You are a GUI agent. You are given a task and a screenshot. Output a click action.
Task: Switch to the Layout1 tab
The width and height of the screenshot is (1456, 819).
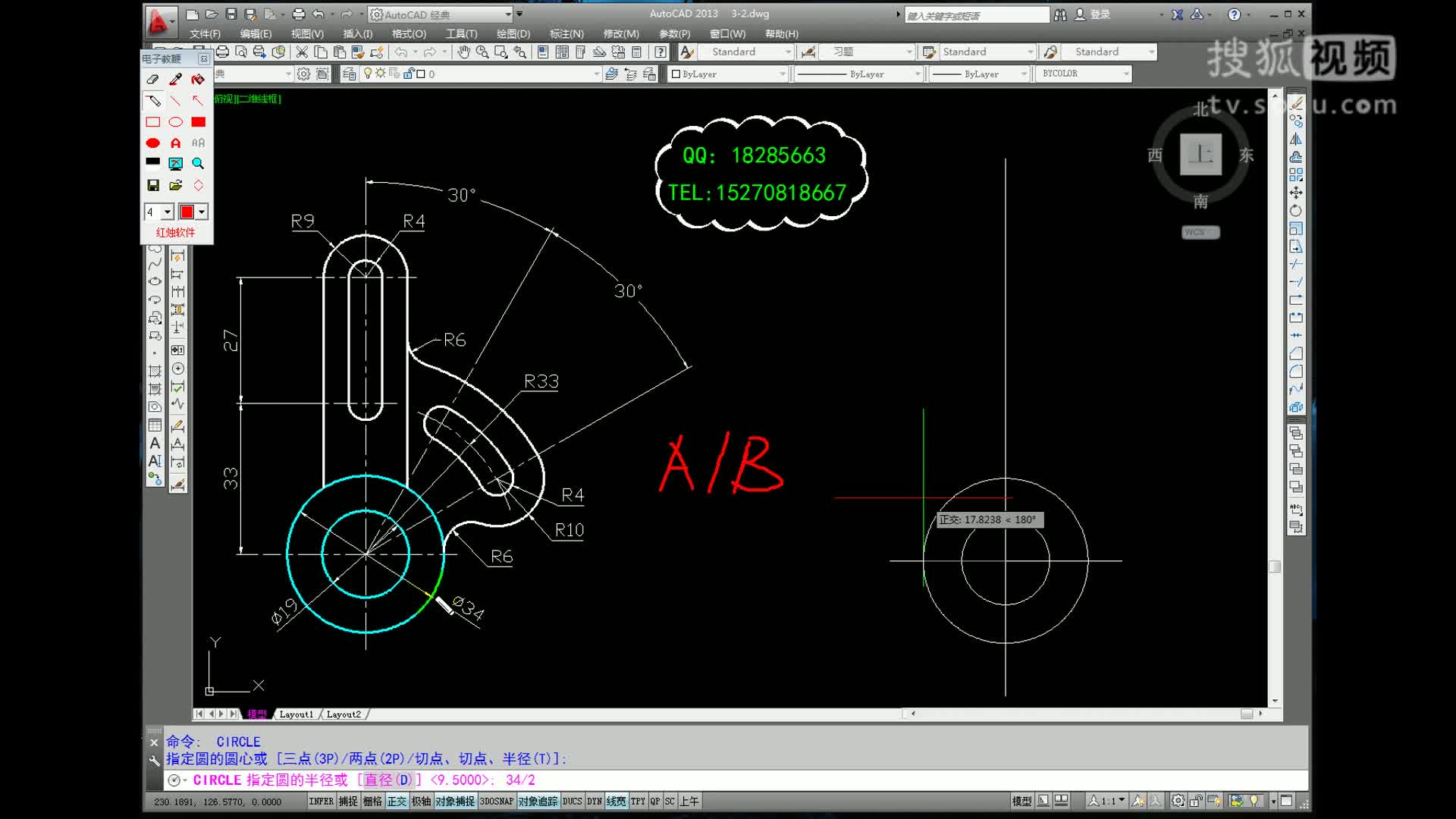(x=296, y=714)
